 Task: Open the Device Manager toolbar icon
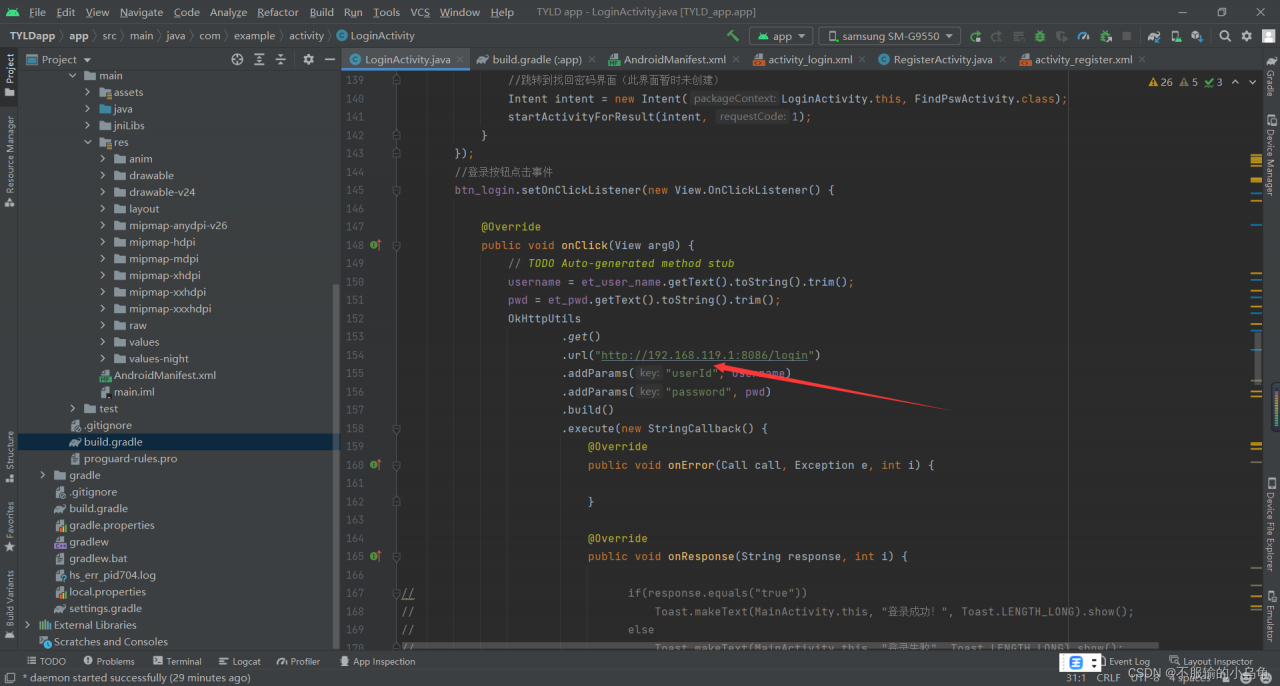point(1176,36)
